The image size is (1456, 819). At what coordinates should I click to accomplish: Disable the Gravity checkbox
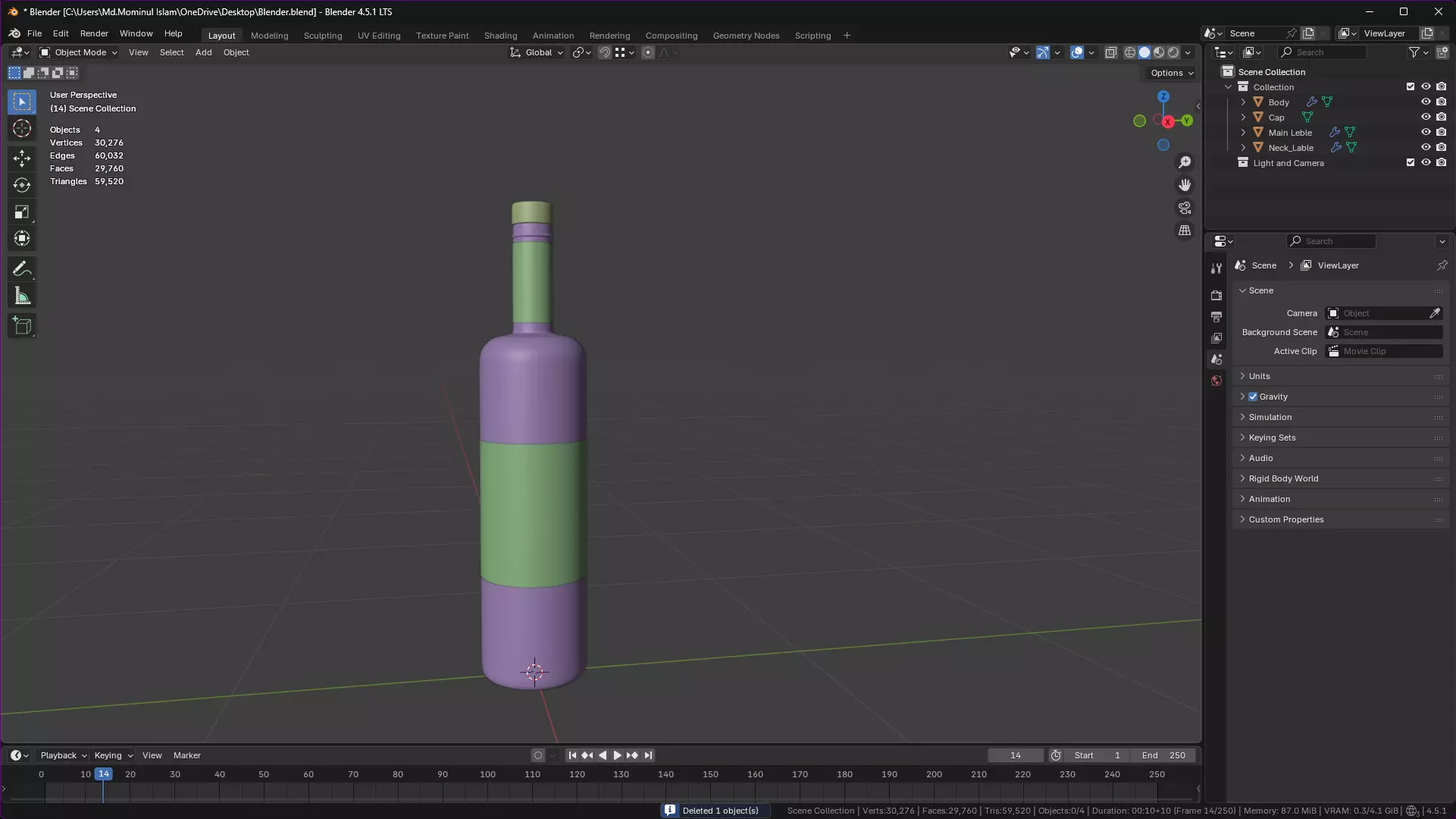(x=1253, y=397)
